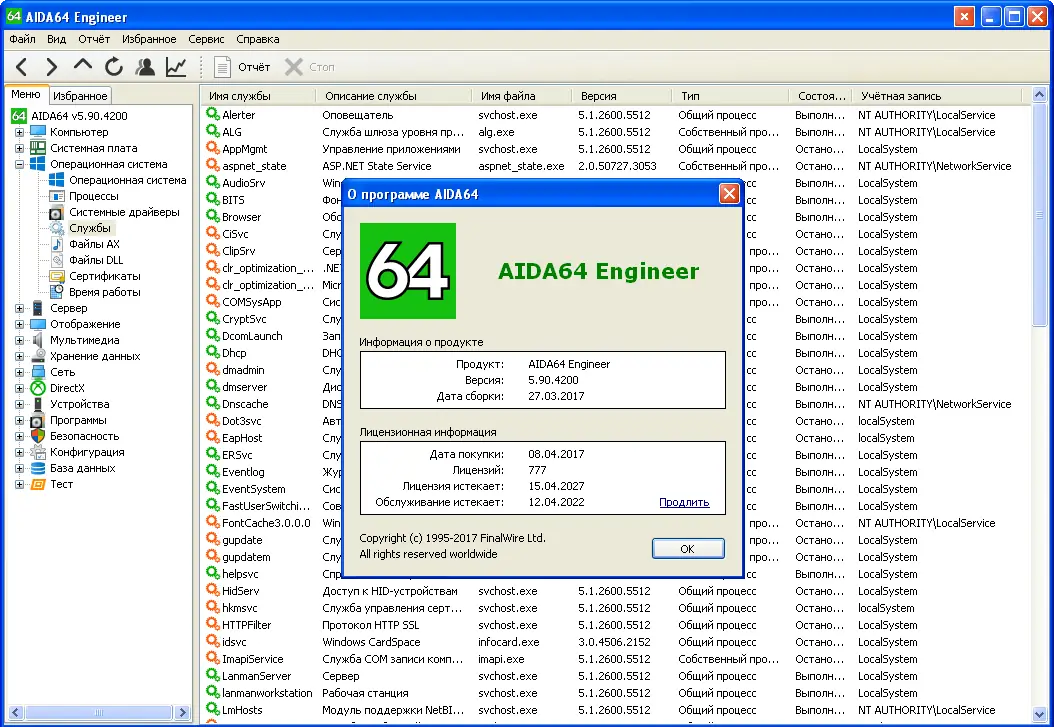Click the Alerter service icon
The image size is (1054, 727).
coord(213,114)
